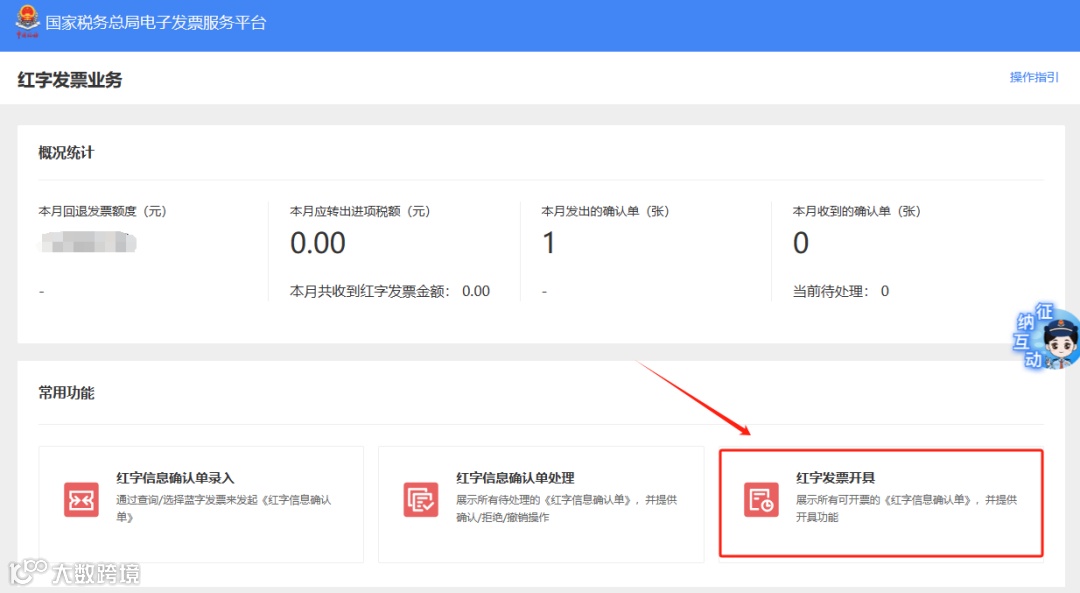
Task: Click the 展示所有待处理的 description
Action: 566,508
